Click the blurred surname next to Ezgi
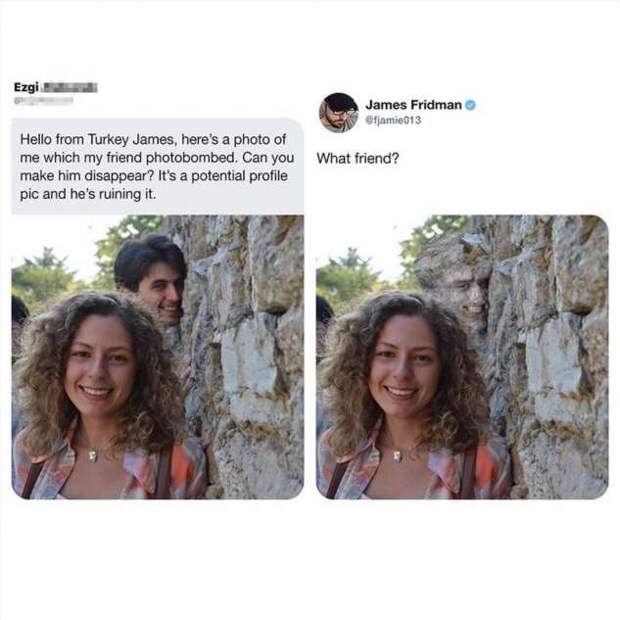 tap(70, 87)
